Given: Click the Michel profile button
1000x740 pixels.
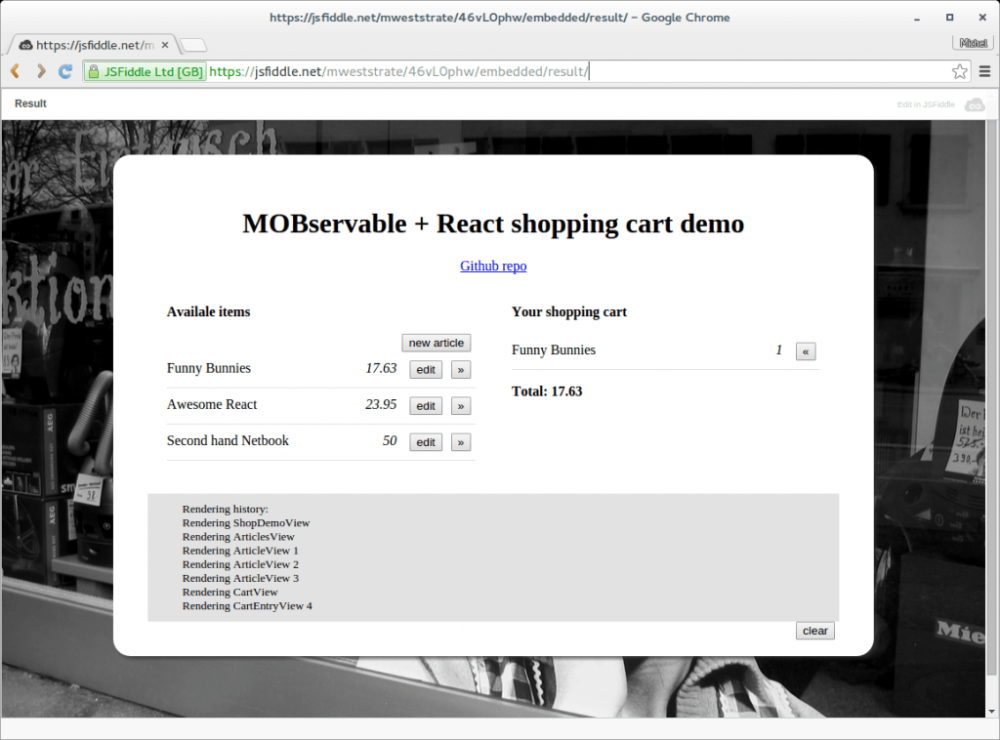Looking at the screenshot, I should coord(973,43).
